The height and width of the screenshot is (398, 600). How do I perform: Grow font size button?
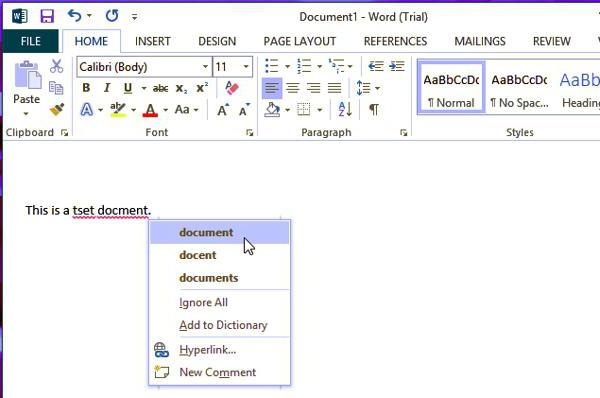click(x=223, y=110)
